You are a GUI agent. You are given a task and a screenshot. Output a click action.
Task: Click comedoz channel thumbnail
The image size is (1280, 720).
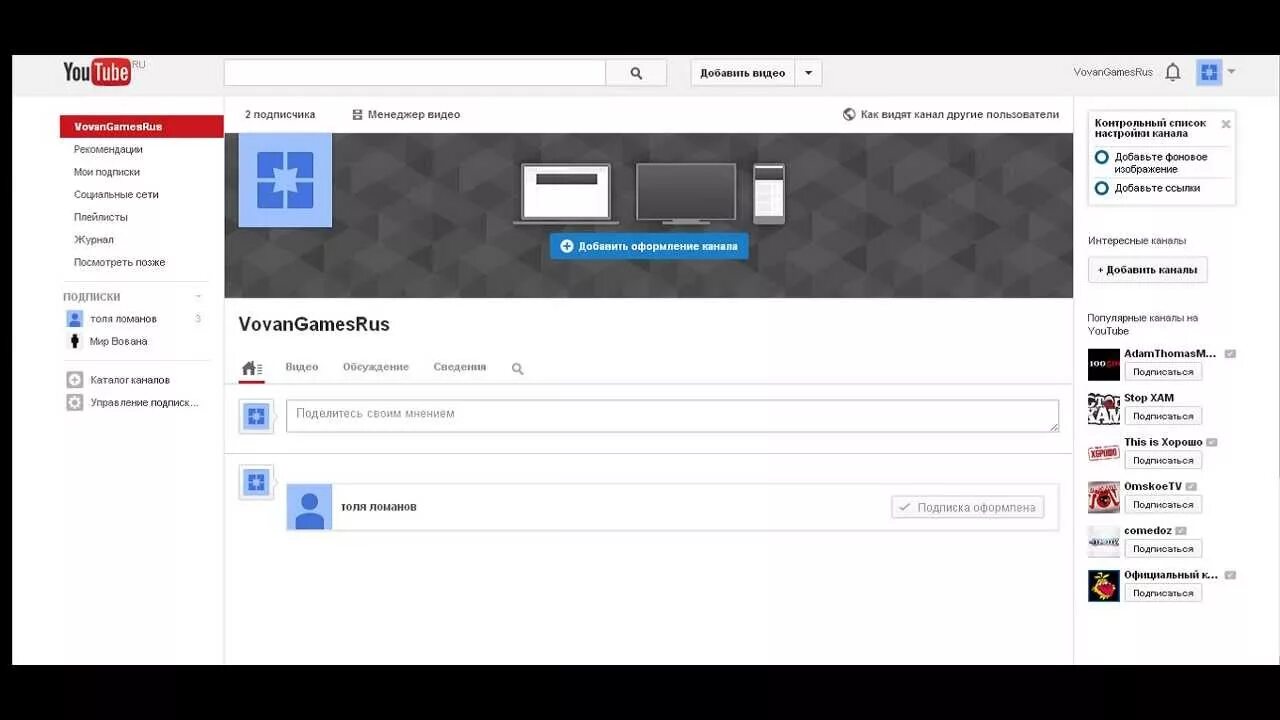[x=1104, y=541]
